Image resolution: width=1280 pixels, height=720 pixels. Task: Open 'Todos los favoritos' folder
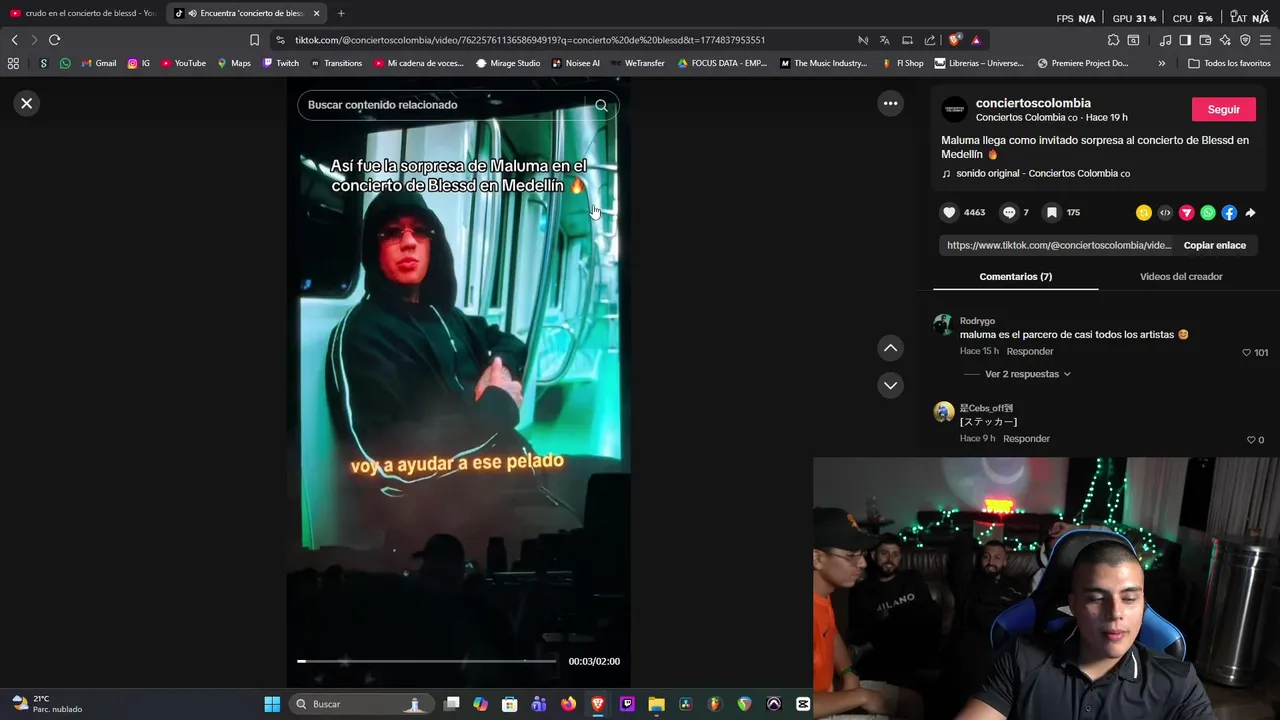[1229, 63]
